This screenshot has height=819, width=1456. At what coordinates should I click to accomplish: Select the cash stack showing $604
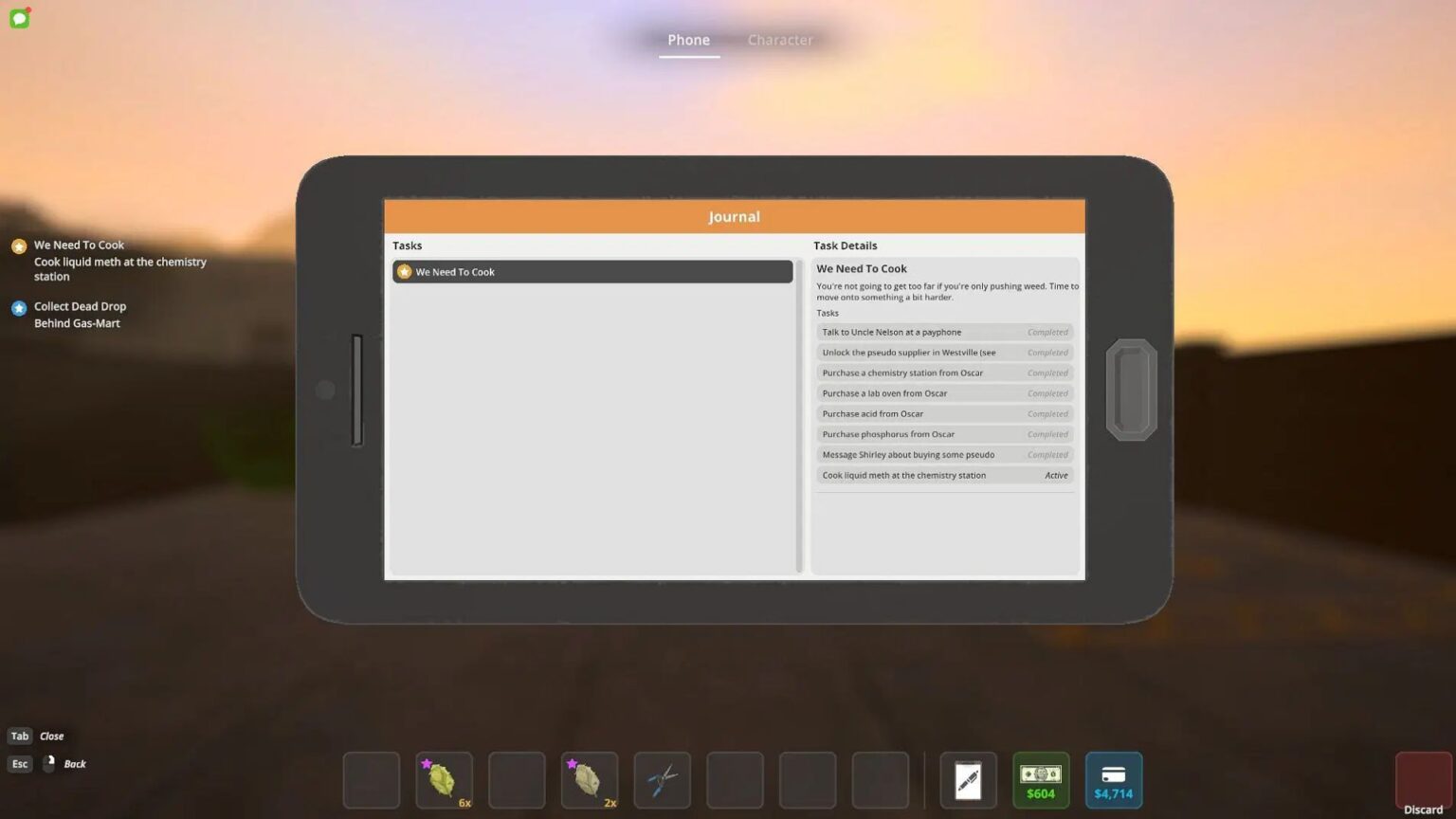pos(1040,779)
